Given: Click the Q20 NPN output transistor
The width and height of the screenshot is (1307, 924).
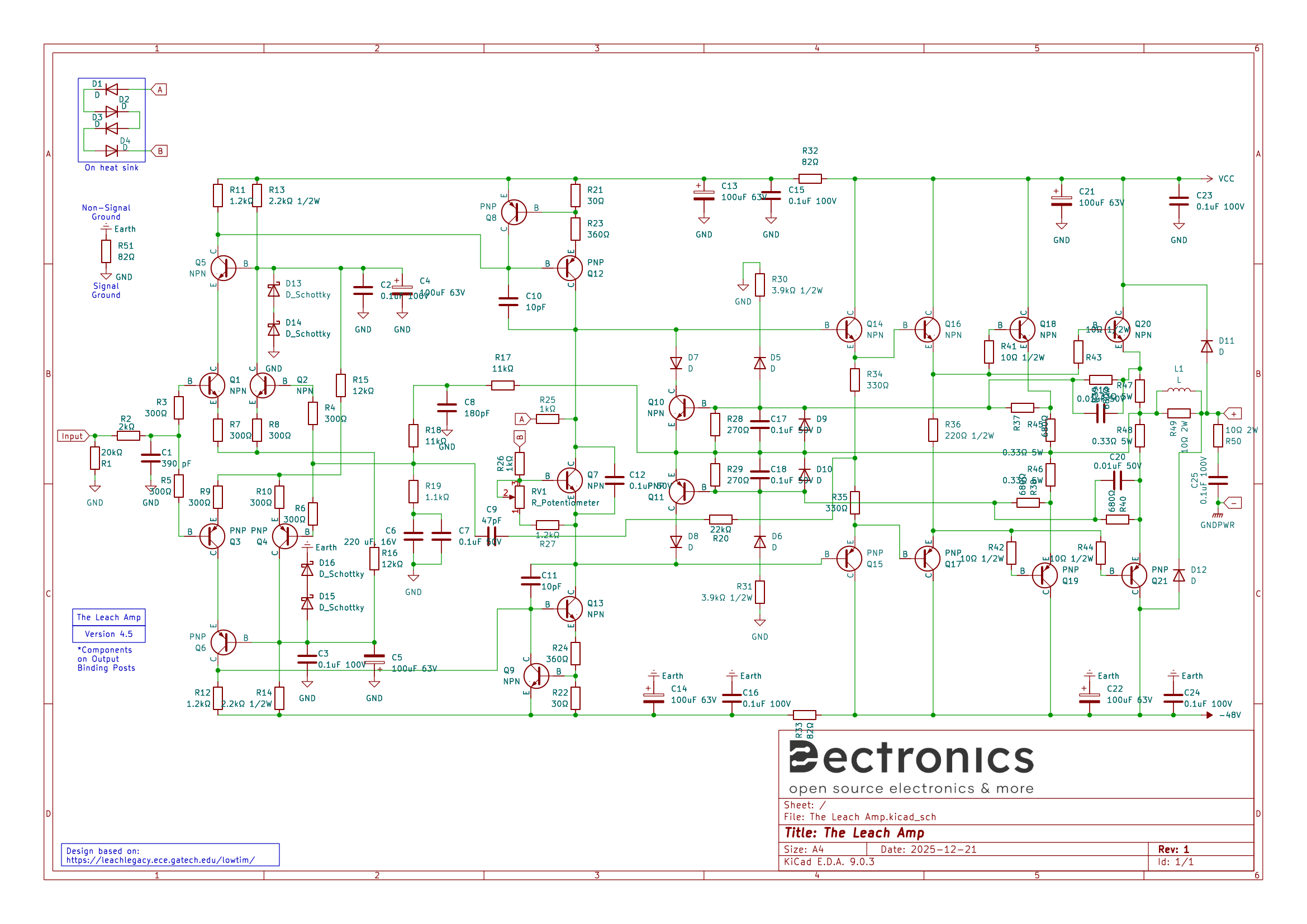Looking at the screenshot, I should tap(1118, 330).
